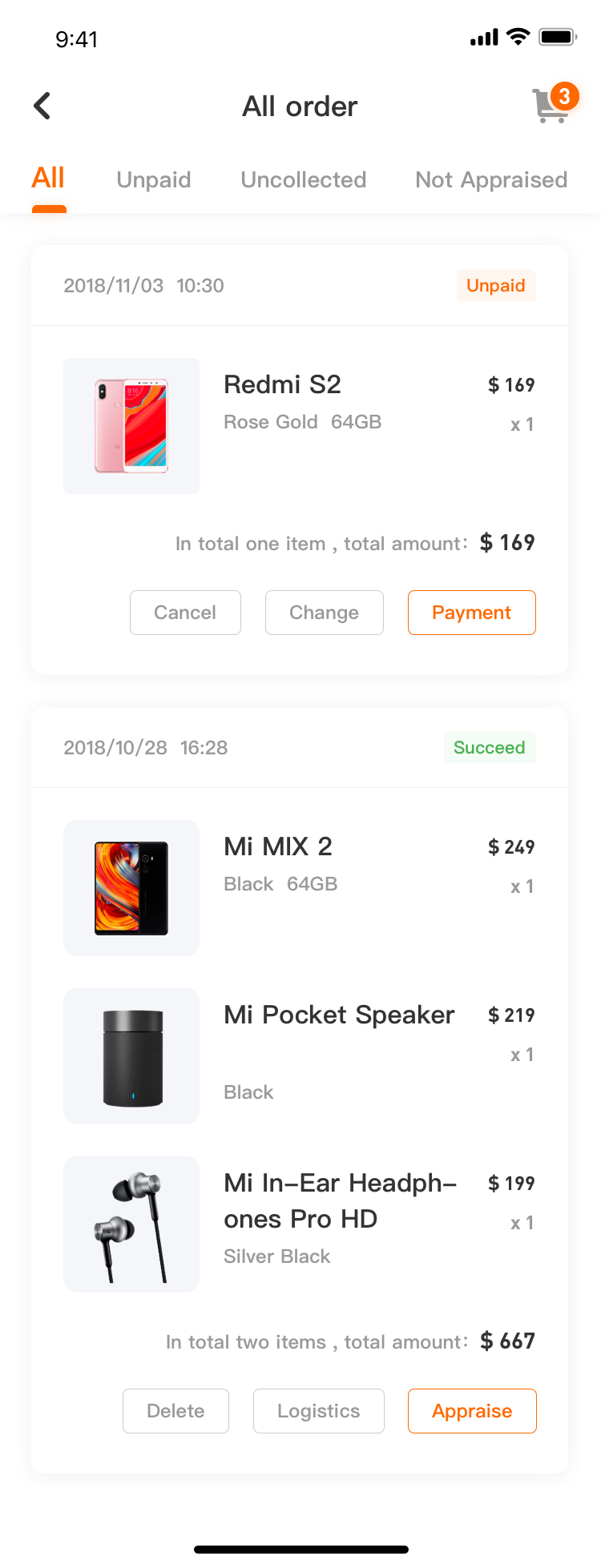Tap the Appraise button

point(472,1411)
